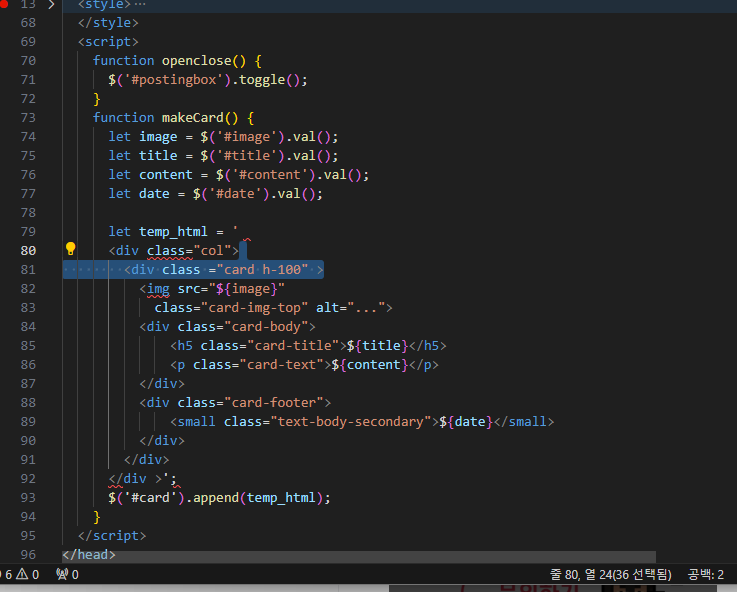Expand the folded style block on line 13

(51, 5)
